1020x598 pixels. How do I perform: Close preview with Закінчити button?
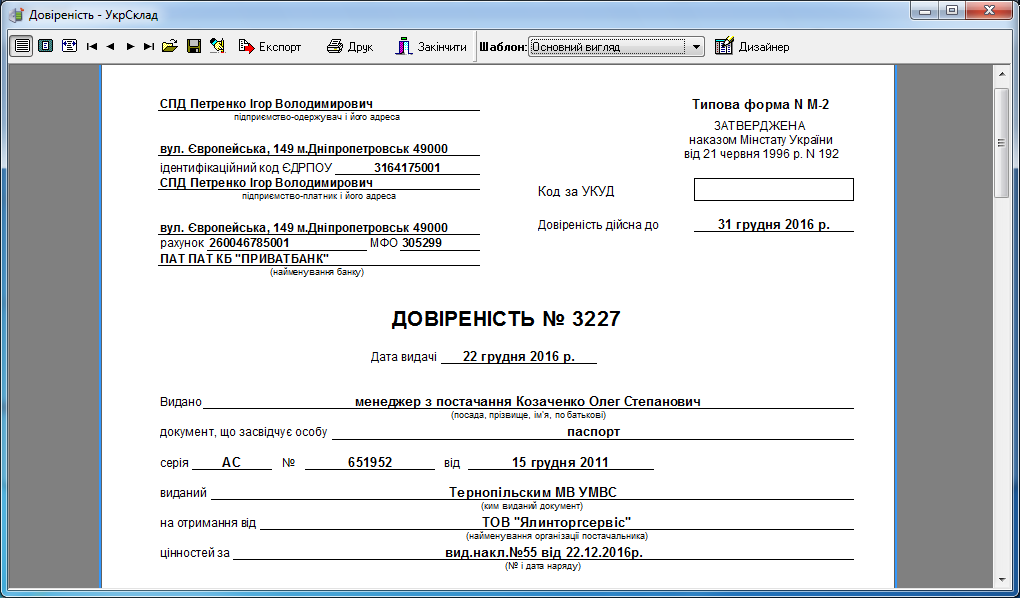pyautogui.click(x=430, y=46)
